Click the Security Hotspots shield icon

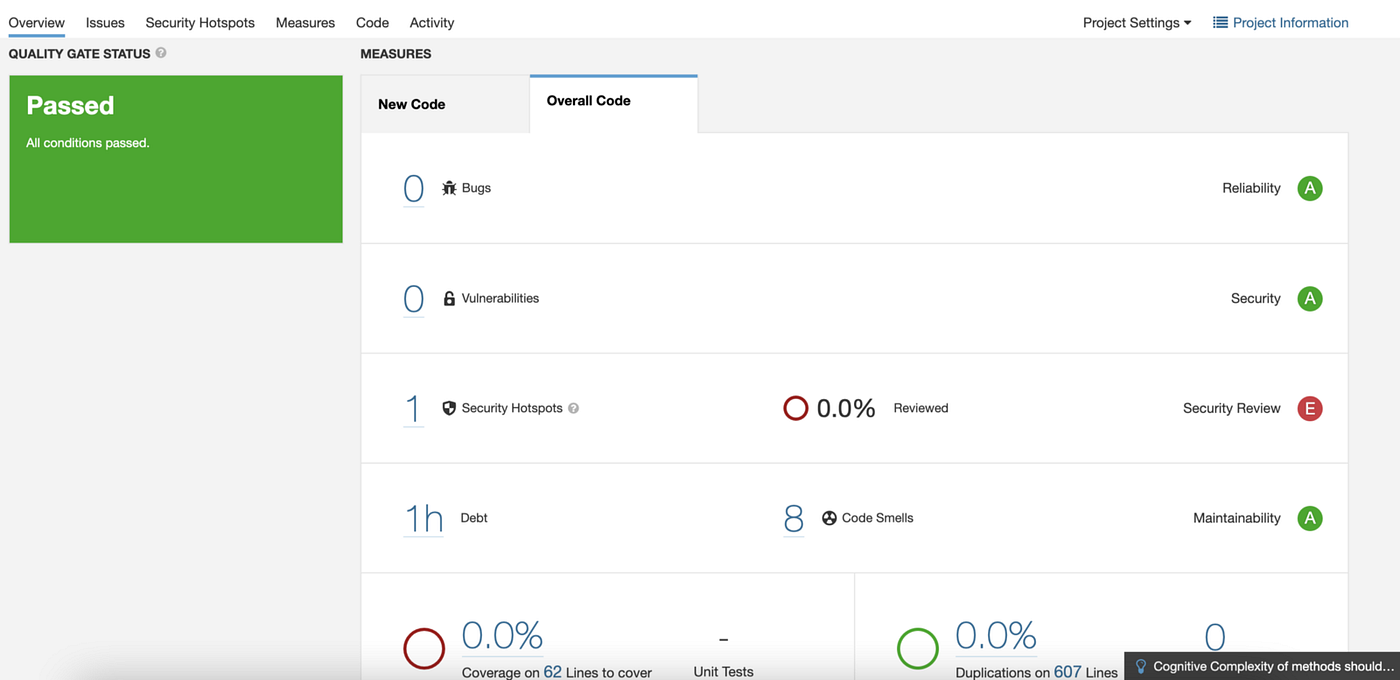pos(448,407)
